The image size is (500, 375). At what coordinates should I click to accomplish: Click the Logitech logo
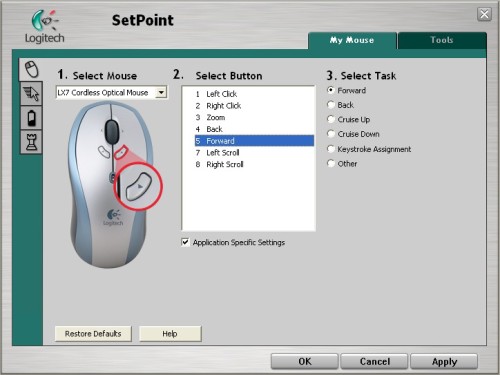45,27
